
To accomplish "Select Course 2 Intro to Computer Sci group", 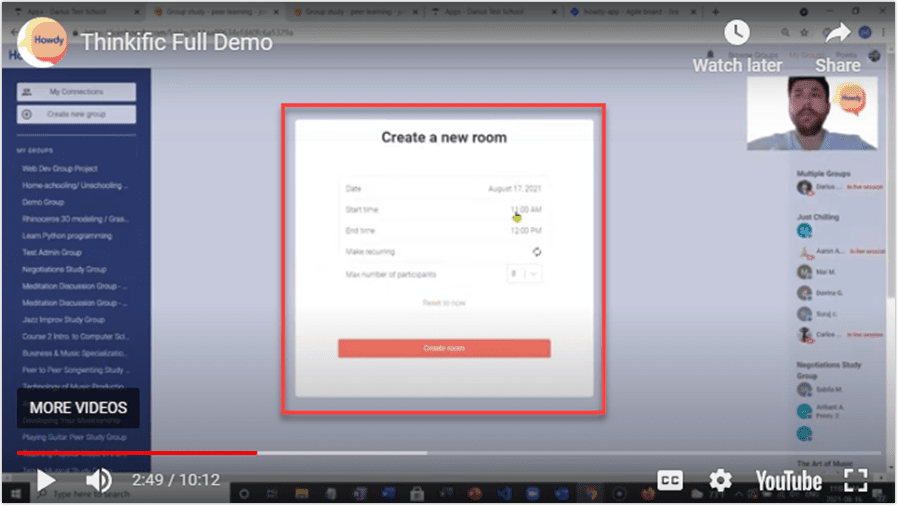I will (75, 336).
